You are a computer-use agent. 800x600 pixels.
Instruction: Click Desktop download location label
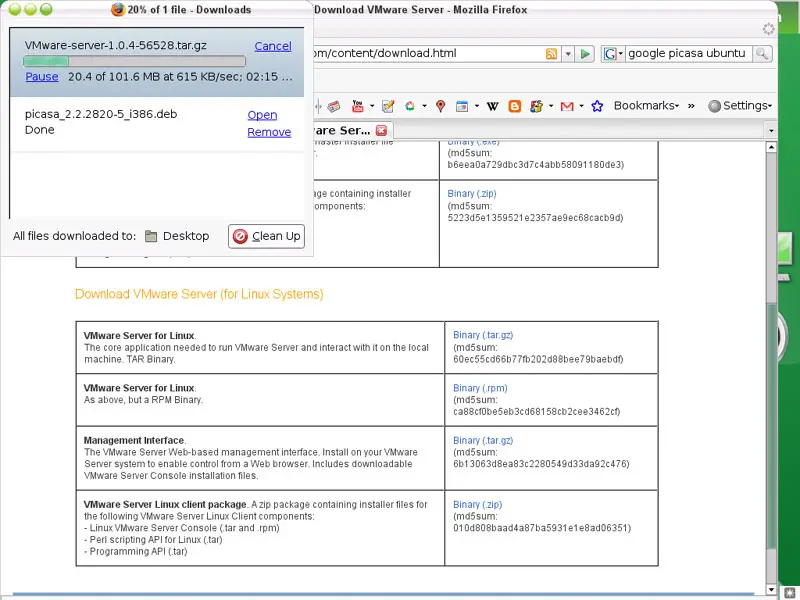coord(186,236)
